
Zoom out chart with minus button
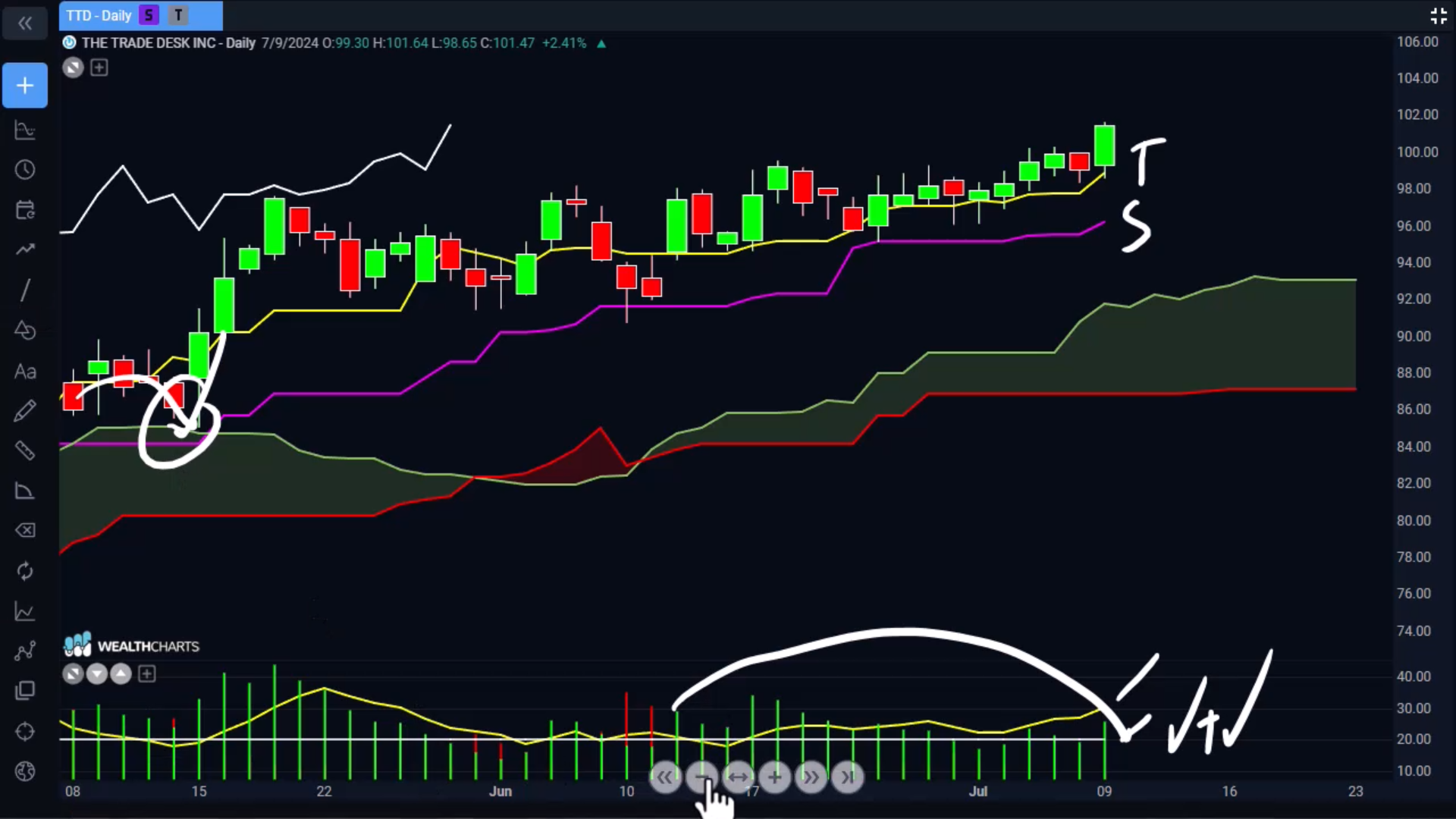tap(701, 777)
